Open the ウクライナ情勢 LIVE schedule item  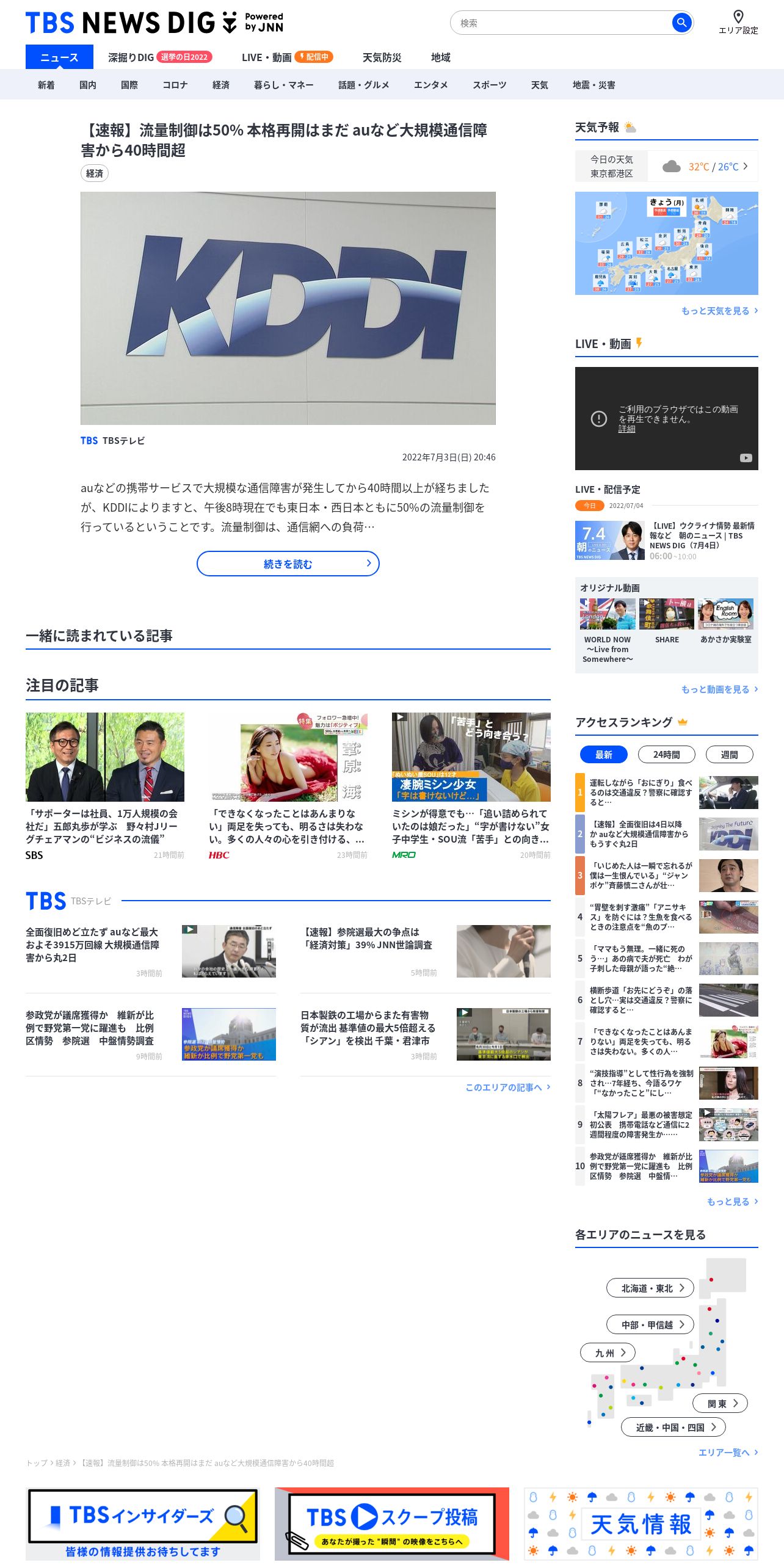[x=667, y=540]
